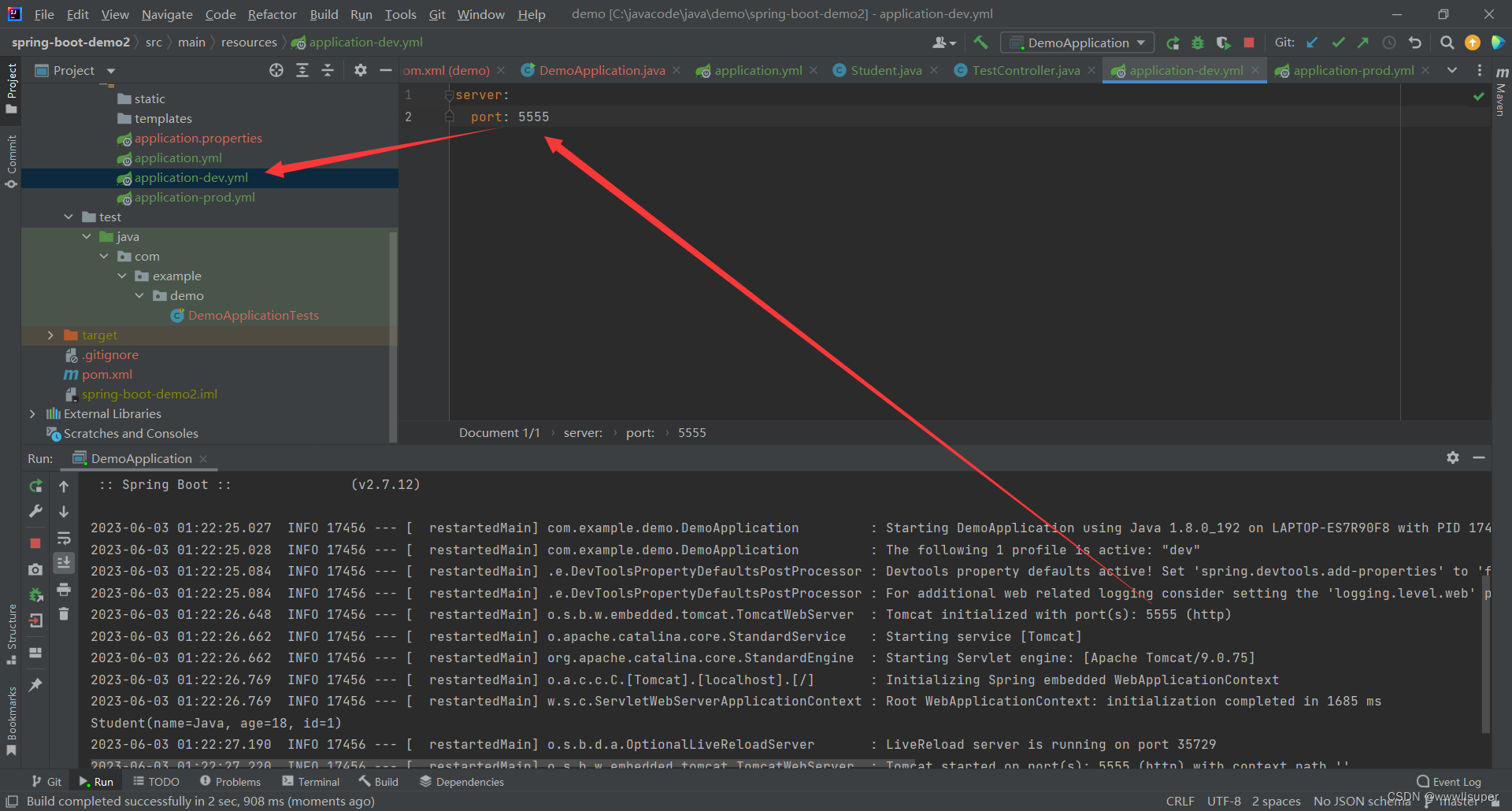Rollback changes with the undo arrow icon
Viewport: 1512px width, 811px height.
1415,43
